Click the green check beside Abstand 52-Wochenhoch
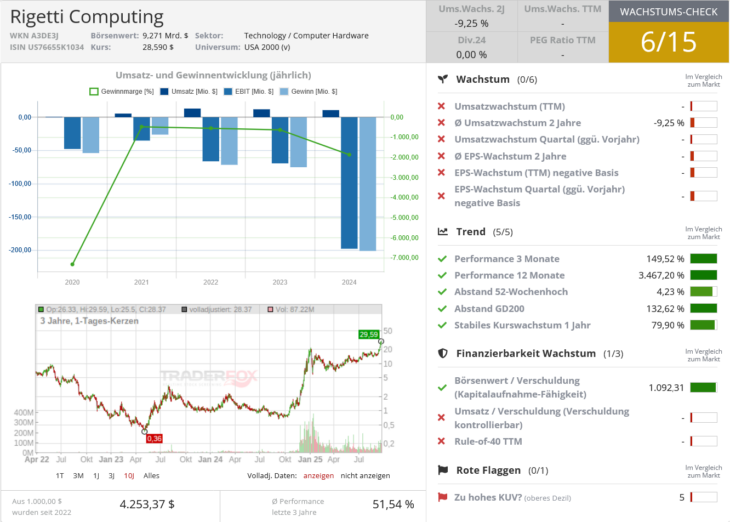Screen dimensions: 730x522 pos(442,292)
